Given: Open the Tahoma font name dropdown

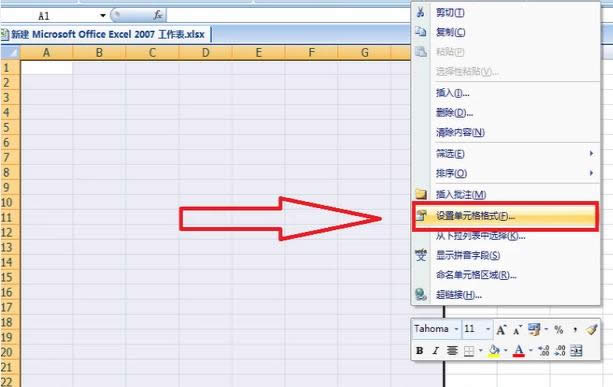Looking at the screenshot, I should pyautogui.click(x=456, y=329).
